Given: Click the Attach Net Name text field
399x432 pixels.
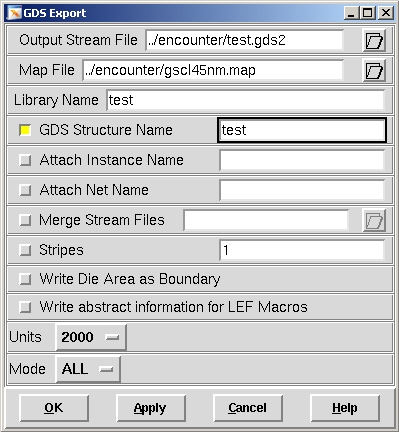Looking at the screenshot, I should 302,190.
